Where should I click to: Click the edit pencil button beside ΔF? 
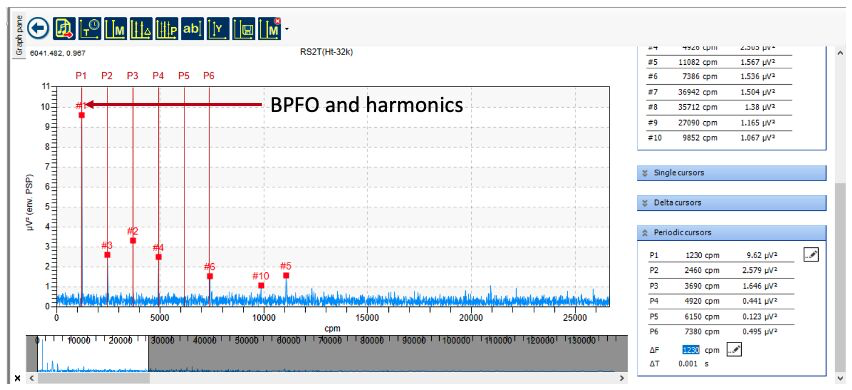734,350
